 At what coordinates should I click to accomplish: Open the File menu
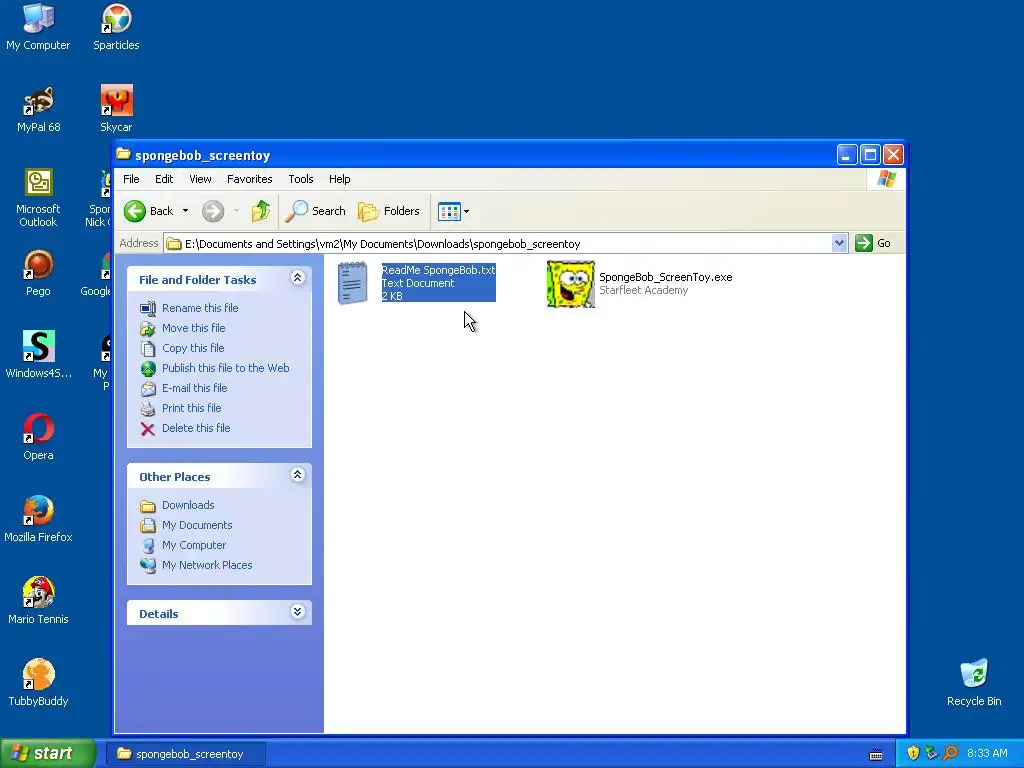(x=131, y=179)
